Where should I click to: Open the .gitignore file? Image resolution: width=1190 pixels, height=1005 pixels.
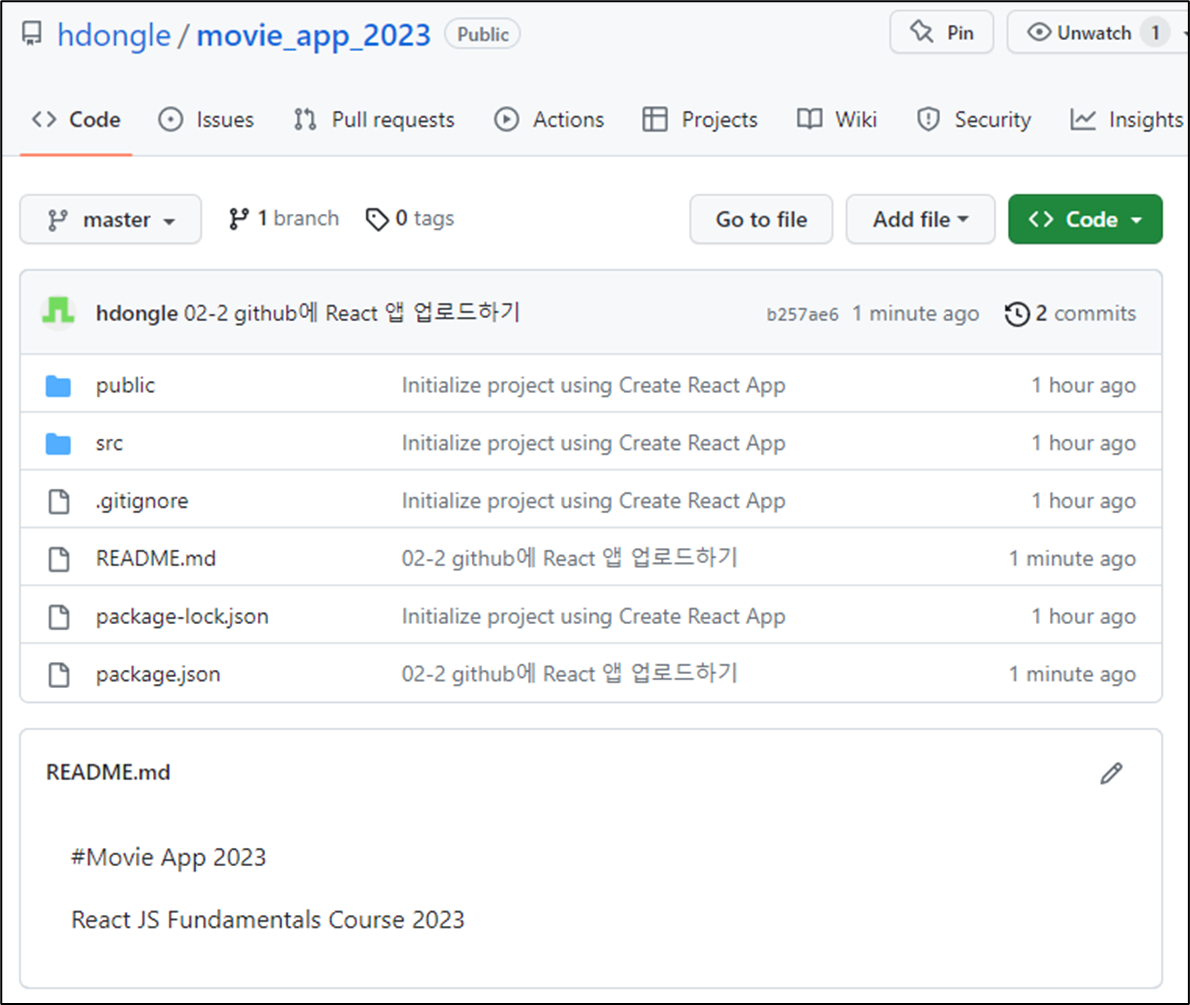(142, 501)
